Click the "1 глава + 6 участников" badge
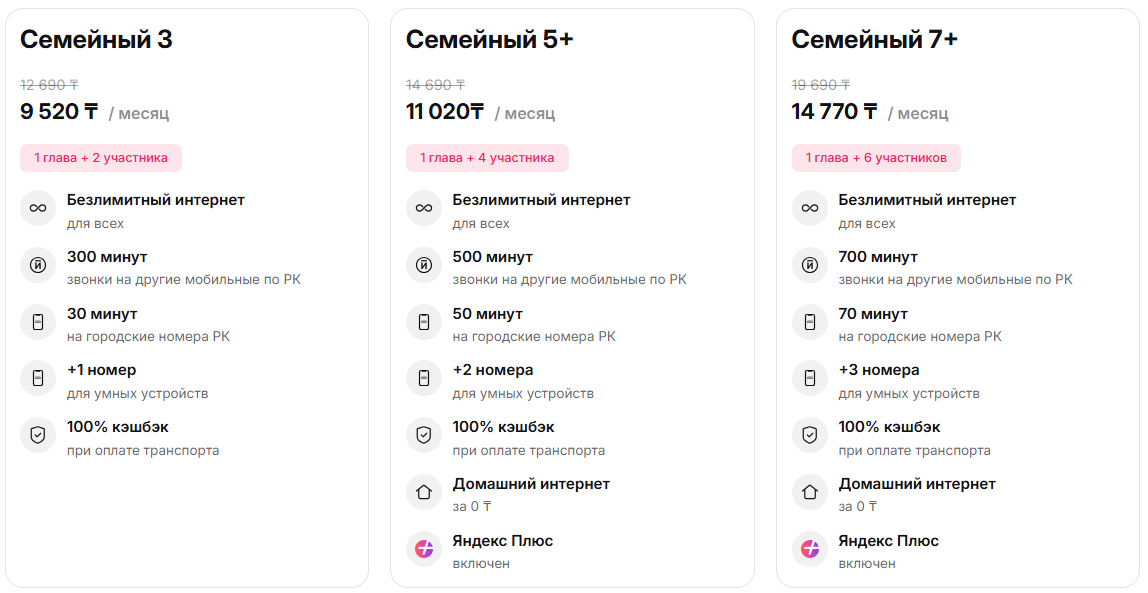 click(876, 158)
